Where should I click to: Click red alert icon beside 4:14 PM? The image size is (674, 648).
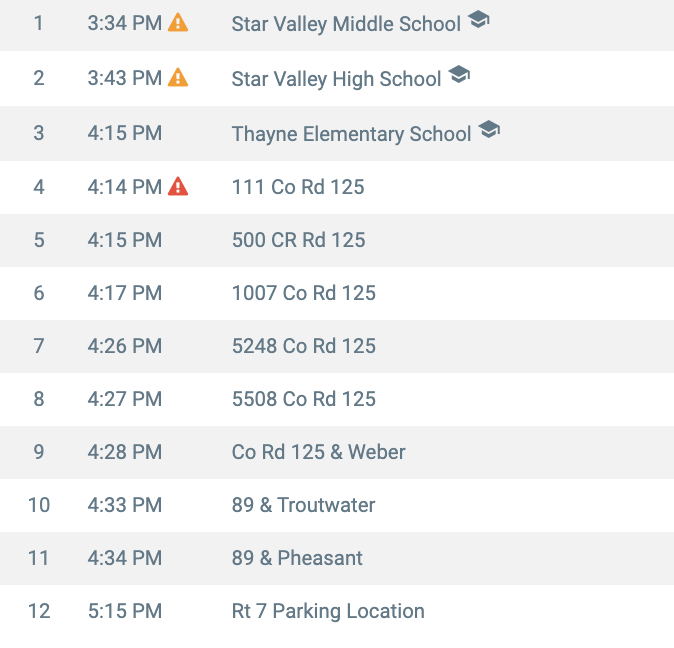[178, 186]
